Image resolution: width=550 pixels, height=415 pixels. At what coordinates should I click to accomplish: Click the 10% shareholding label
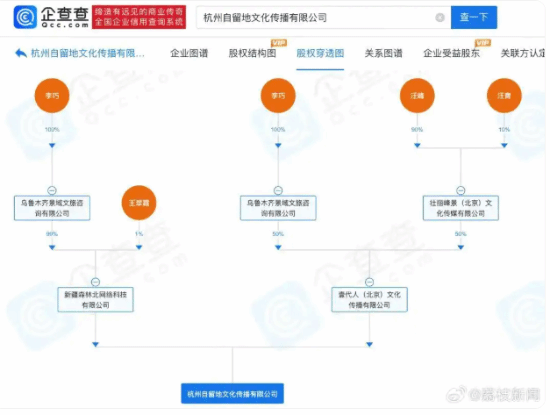coord(504,130)
